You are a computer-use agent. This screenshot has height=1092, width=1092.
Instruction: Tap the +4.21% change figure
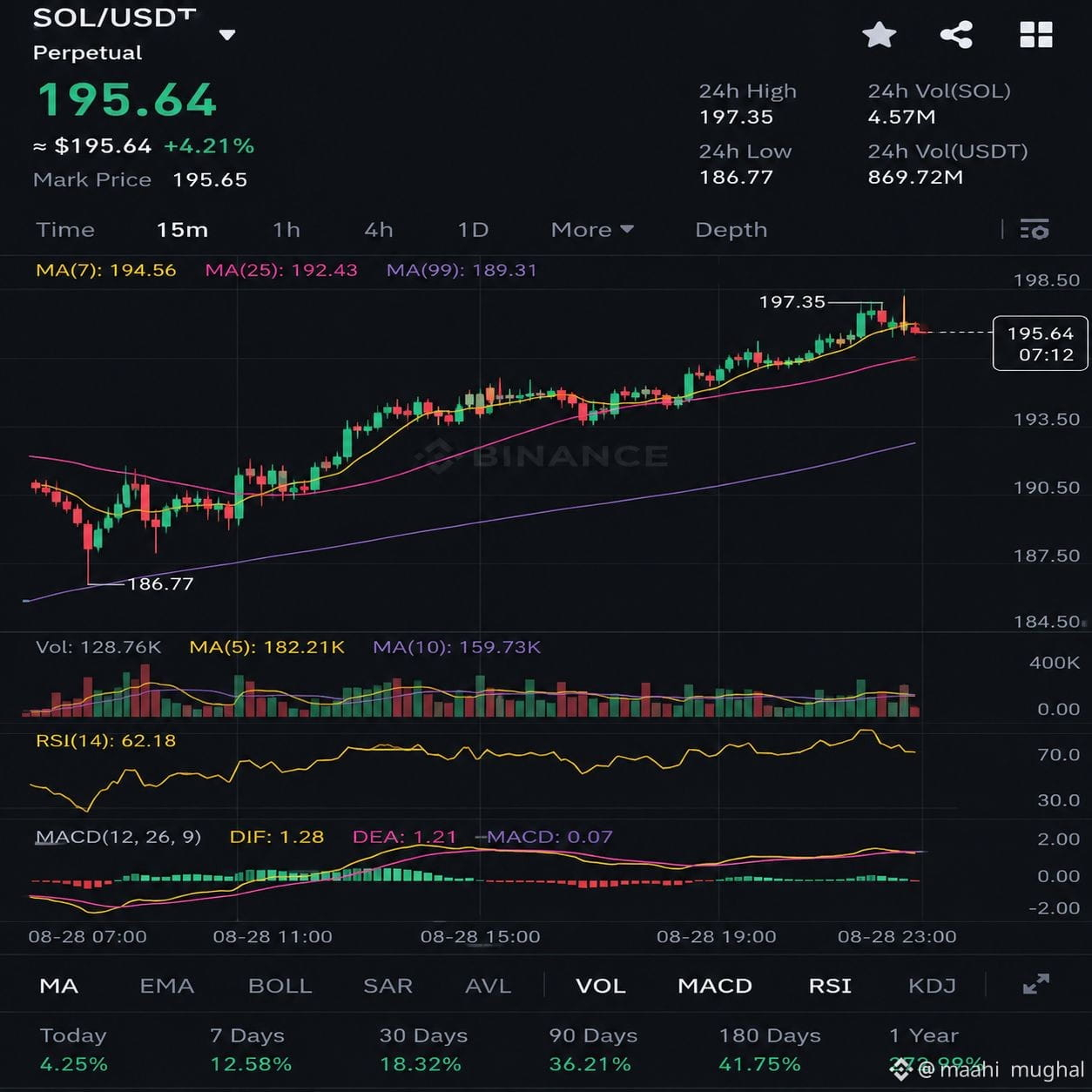[209, 145]
